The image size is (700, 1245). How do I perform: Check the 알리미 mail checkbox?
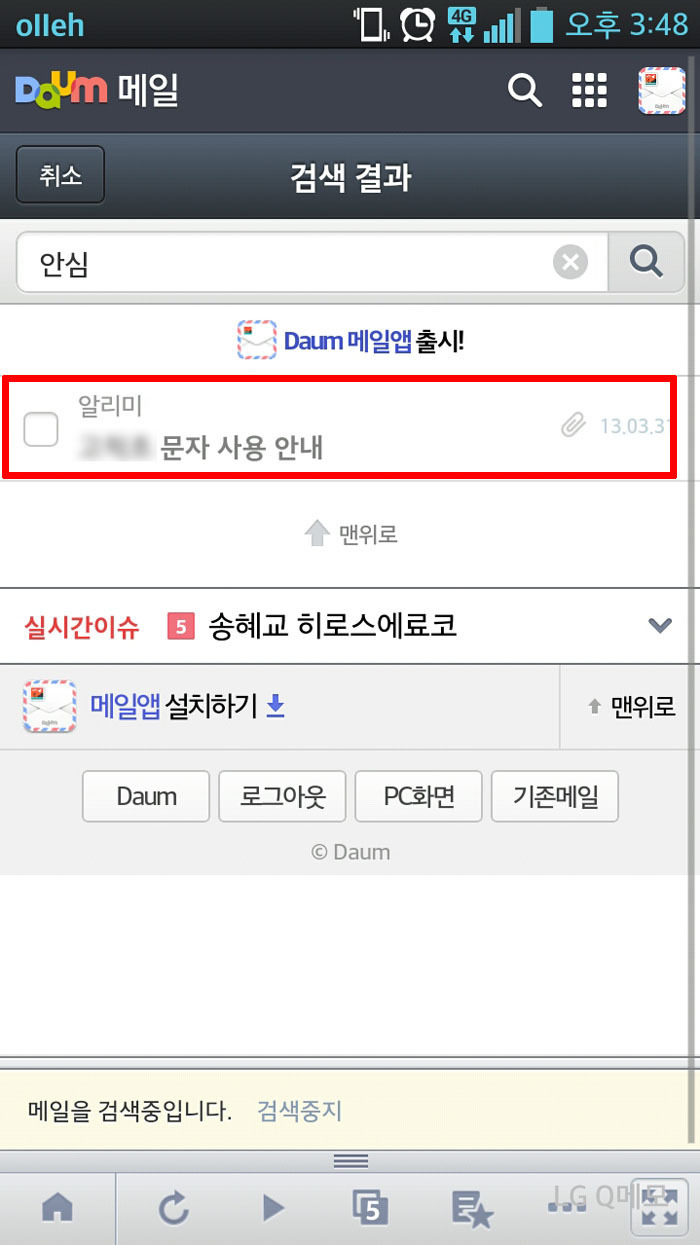[x=41, y=430]
